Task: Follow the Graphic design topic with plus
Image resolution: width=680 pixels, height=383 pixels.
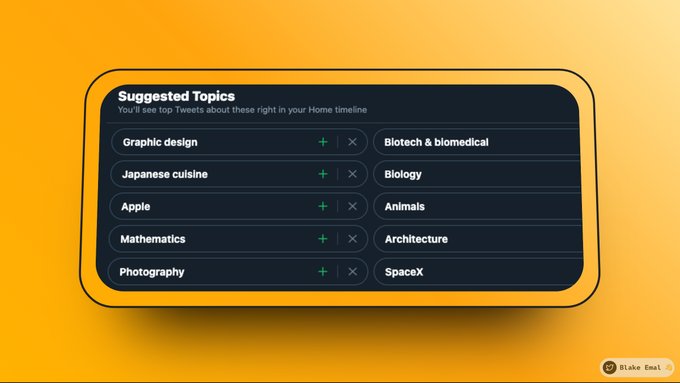Action: click(x=323, y=142)
